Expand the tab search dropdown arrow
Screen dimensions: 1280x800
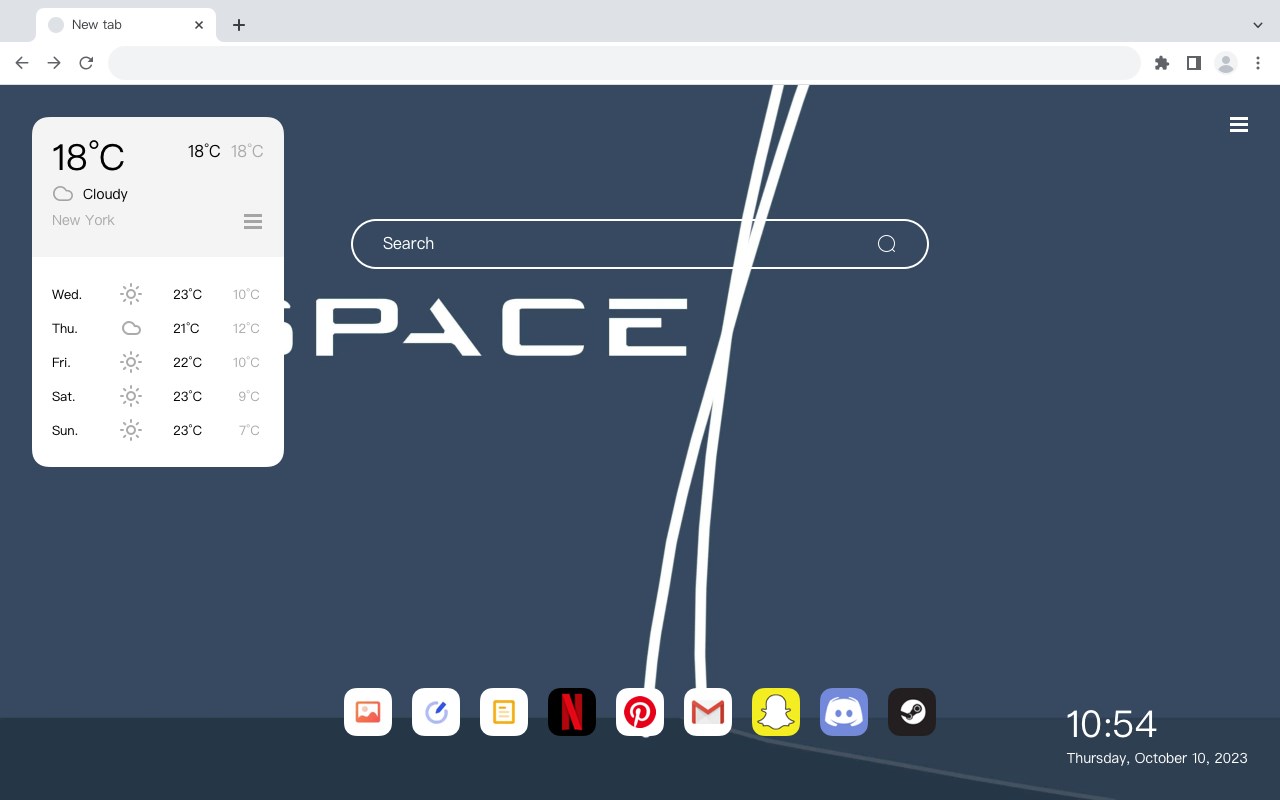(x=1258, y=25)
